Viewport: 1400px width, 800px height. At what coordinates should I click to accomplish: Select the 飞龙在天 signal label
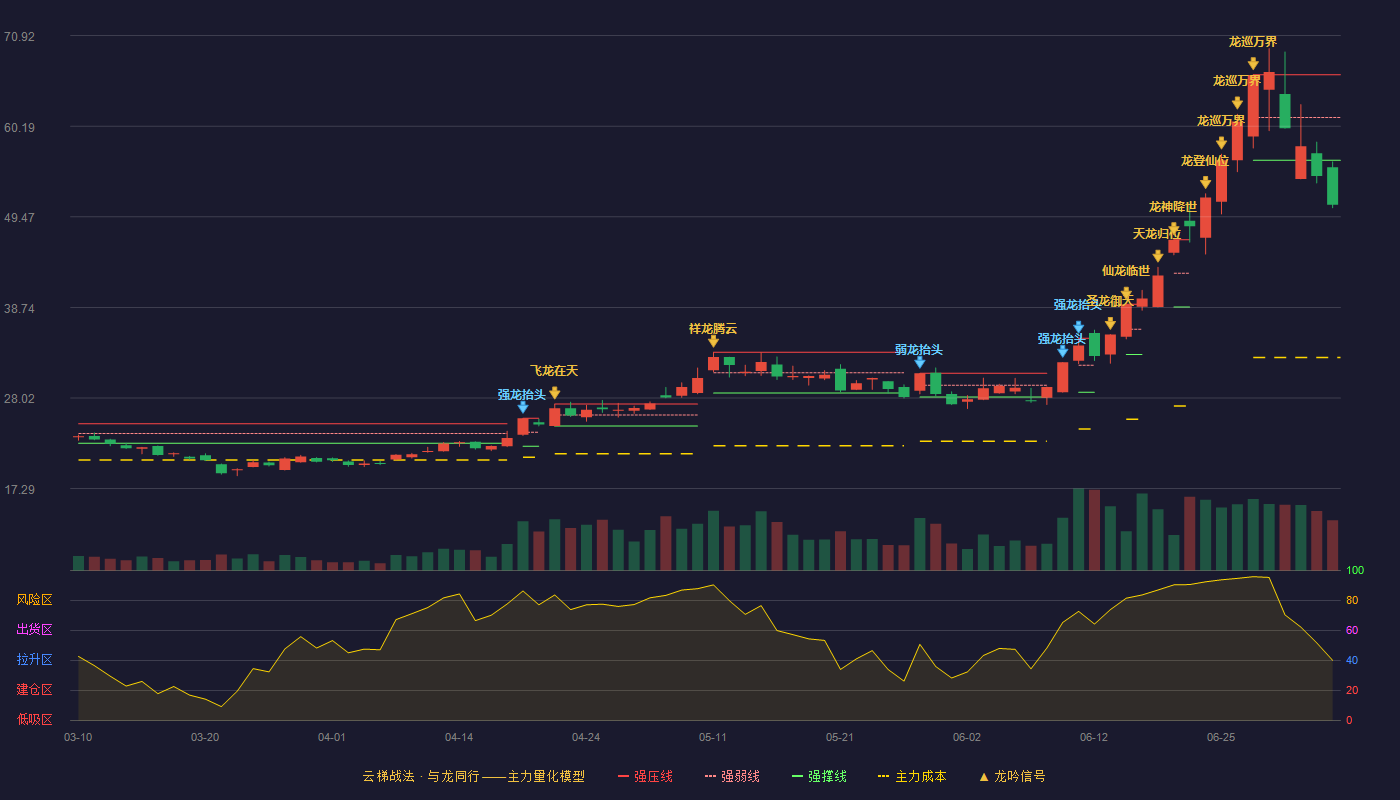pos(554,371)
